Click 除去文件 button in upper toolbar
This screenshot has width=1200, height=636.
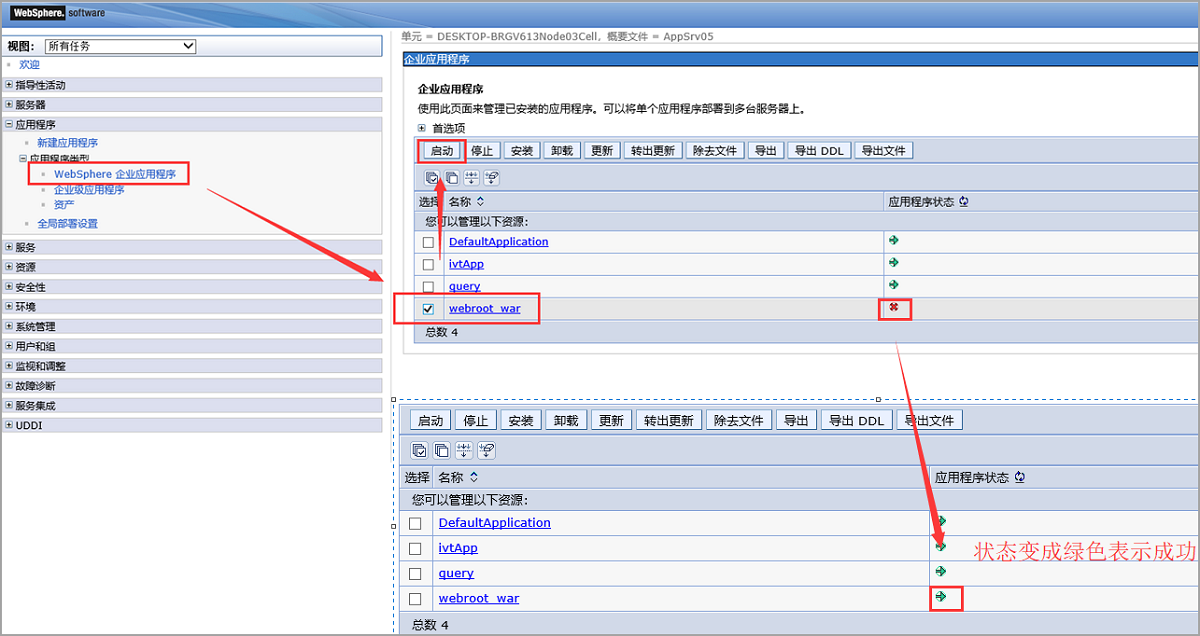pyautogui.click(x=715, y=151)
